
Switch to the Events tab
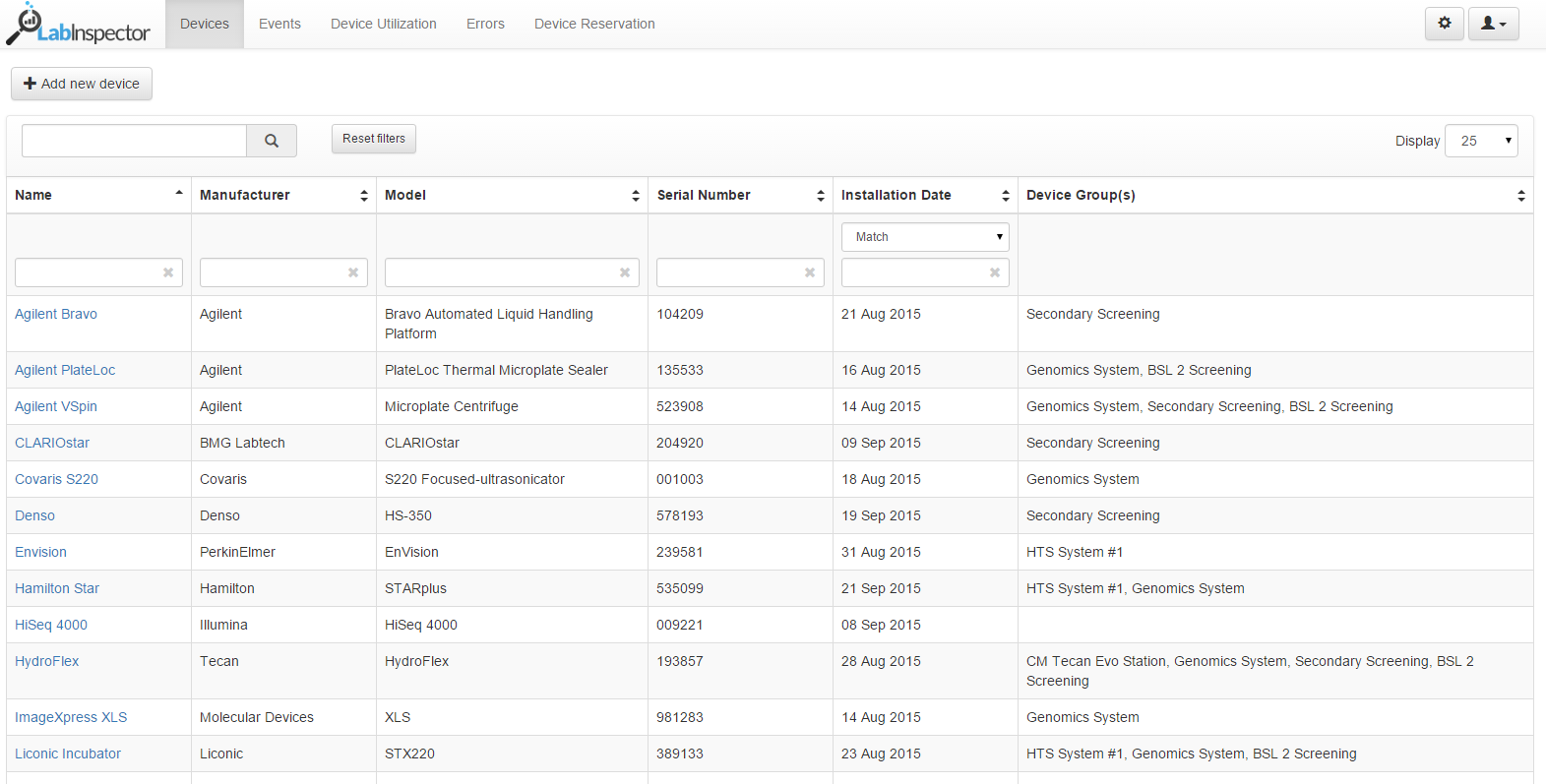click(x=279, y=24)
